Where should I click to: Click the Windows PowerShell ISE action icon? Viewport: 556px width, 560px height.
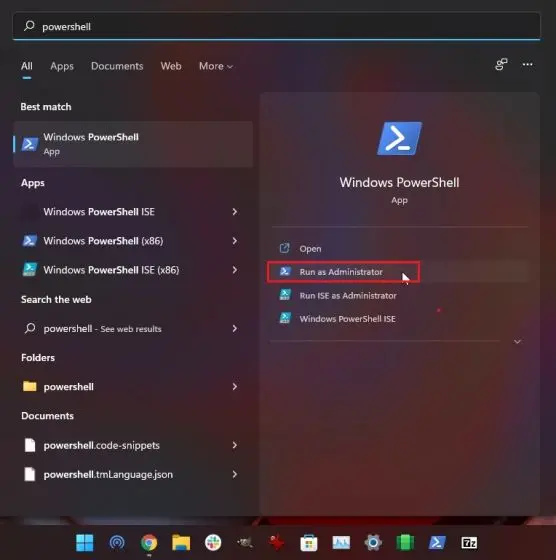(x=285, y=318)
